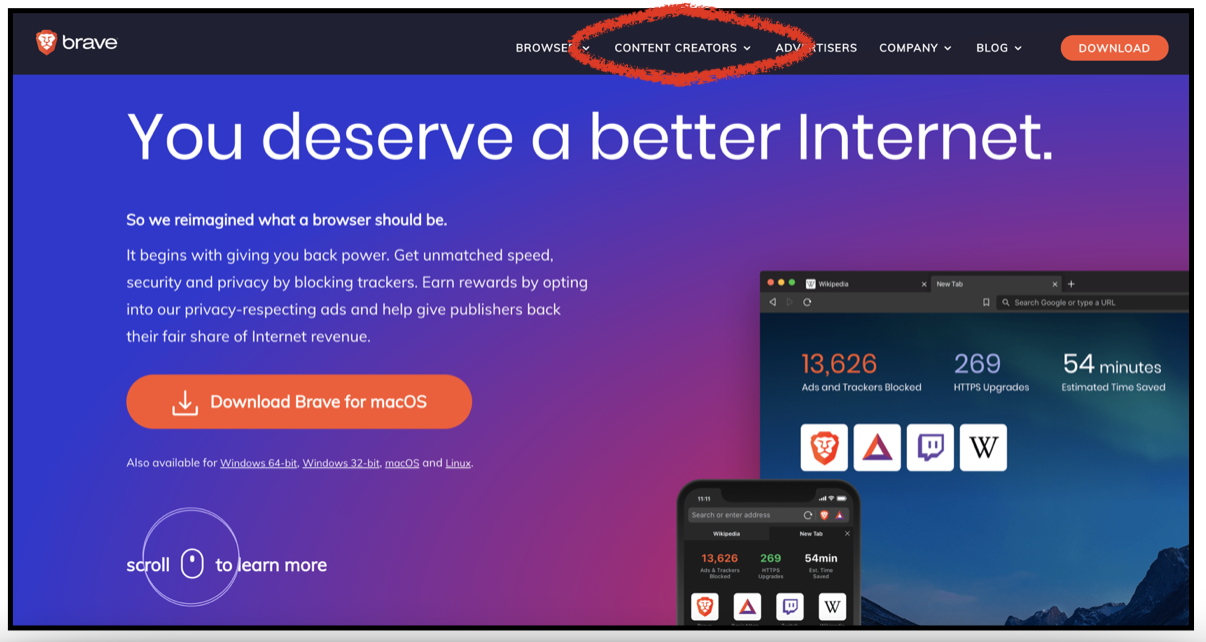Click the Wikipedia W tile on the desktop
The width and height of the screenshot is (1206, 642).
(x=983, y=447)
